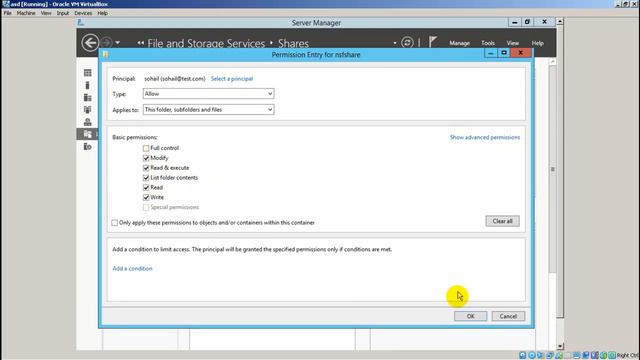Open the Manage menu in Server Manager

(x=460, y=43)
